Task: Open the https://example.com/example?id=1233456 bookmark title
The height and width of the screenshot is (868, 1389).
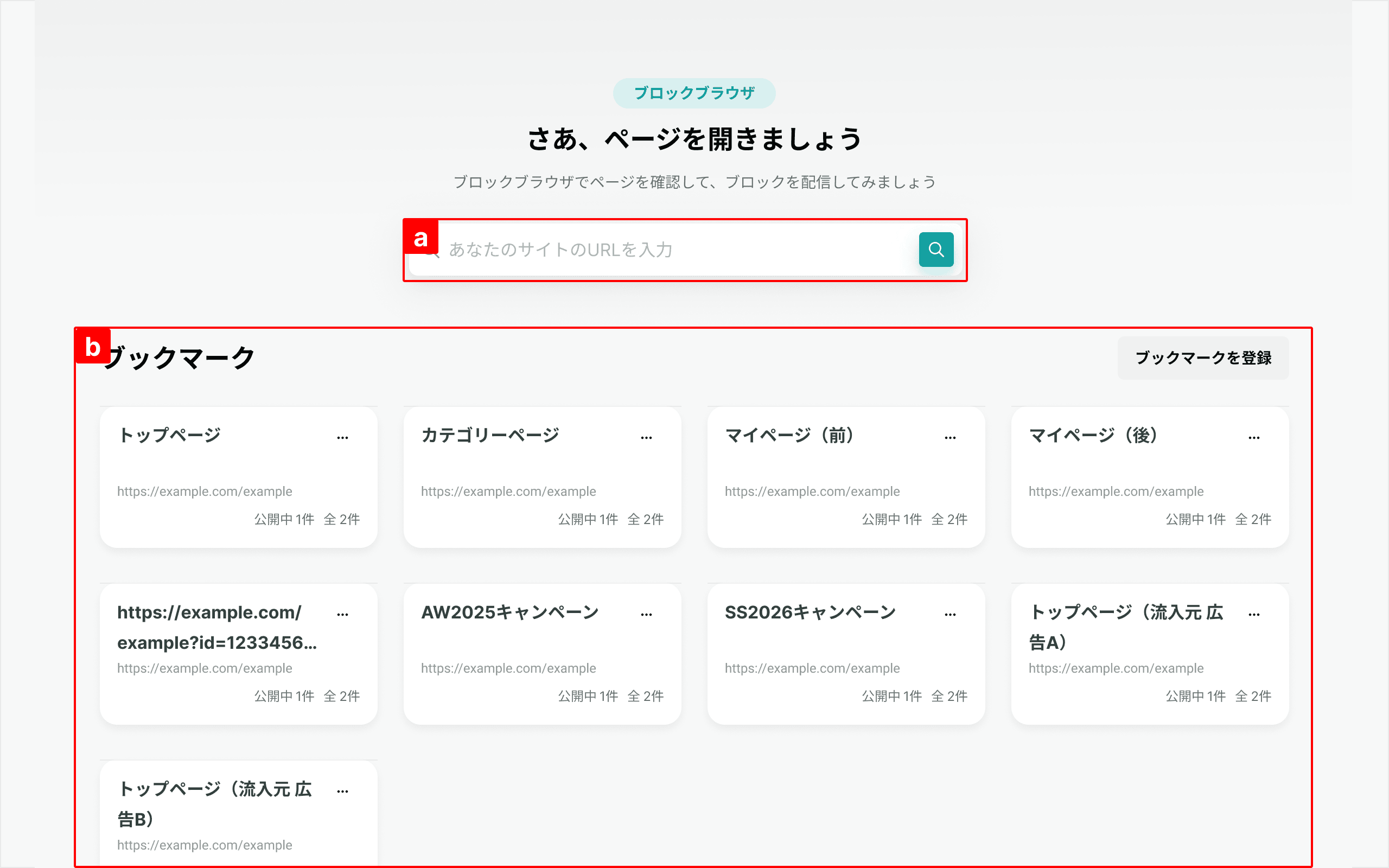Action: click(217, 627)
